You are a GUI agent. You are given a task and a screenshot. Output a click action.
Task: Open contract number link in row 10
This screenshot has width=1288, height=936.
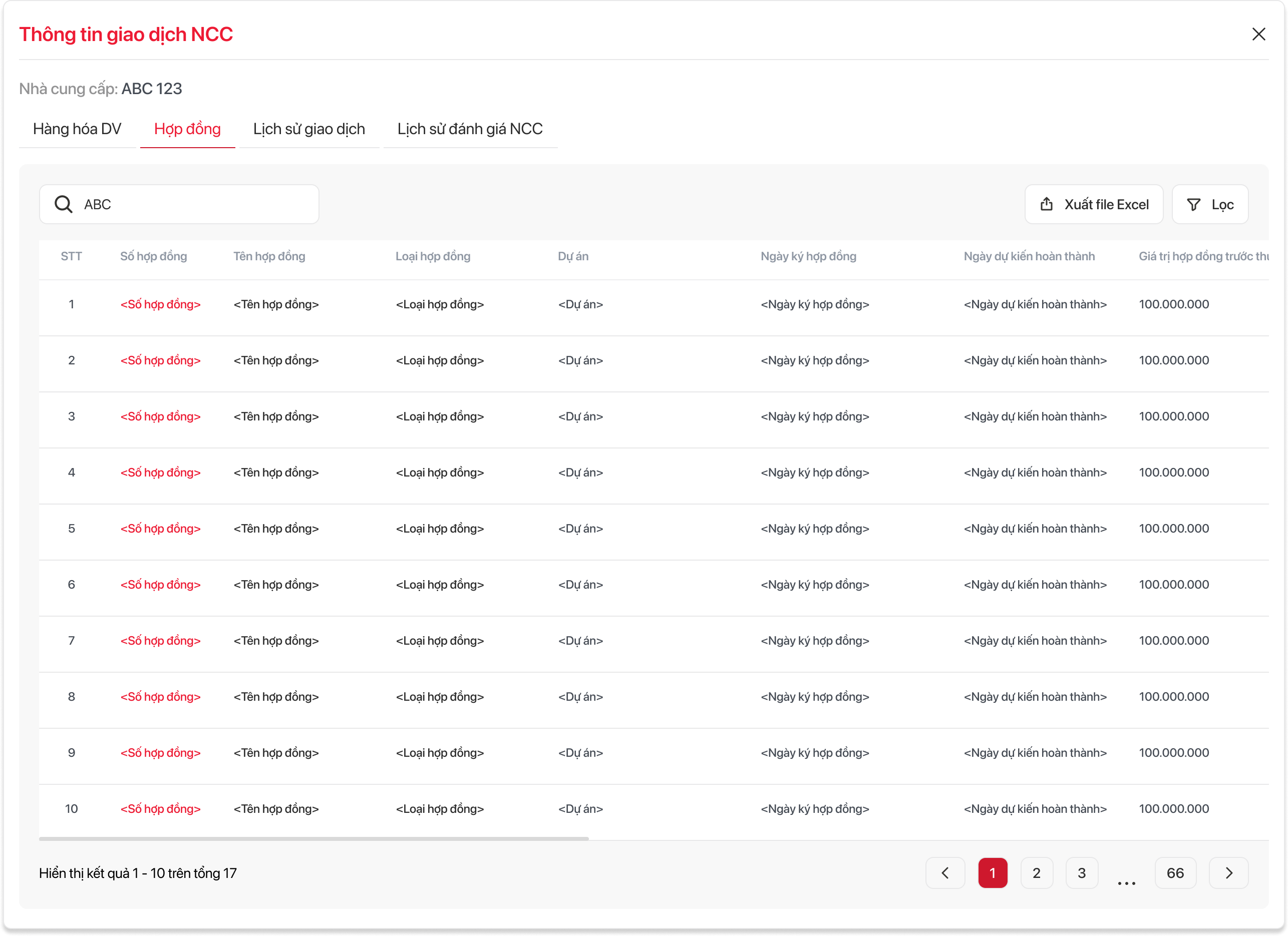click(160, 809)
